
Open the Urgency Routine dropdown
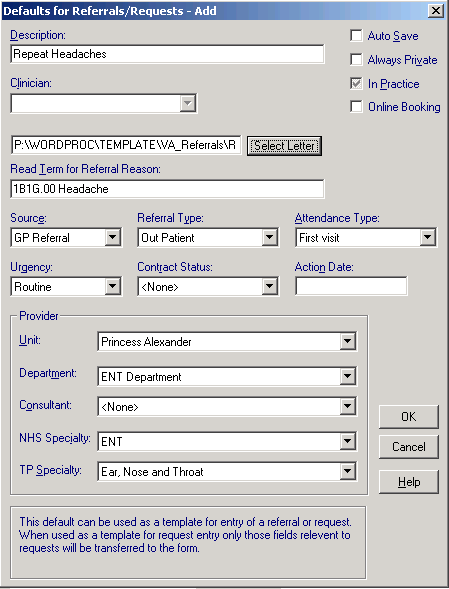[113, 287]
